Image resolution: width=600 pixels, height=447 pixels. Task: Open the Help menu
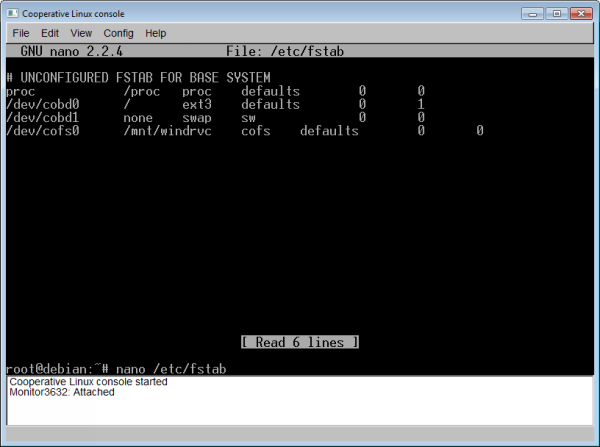(155, 33)
